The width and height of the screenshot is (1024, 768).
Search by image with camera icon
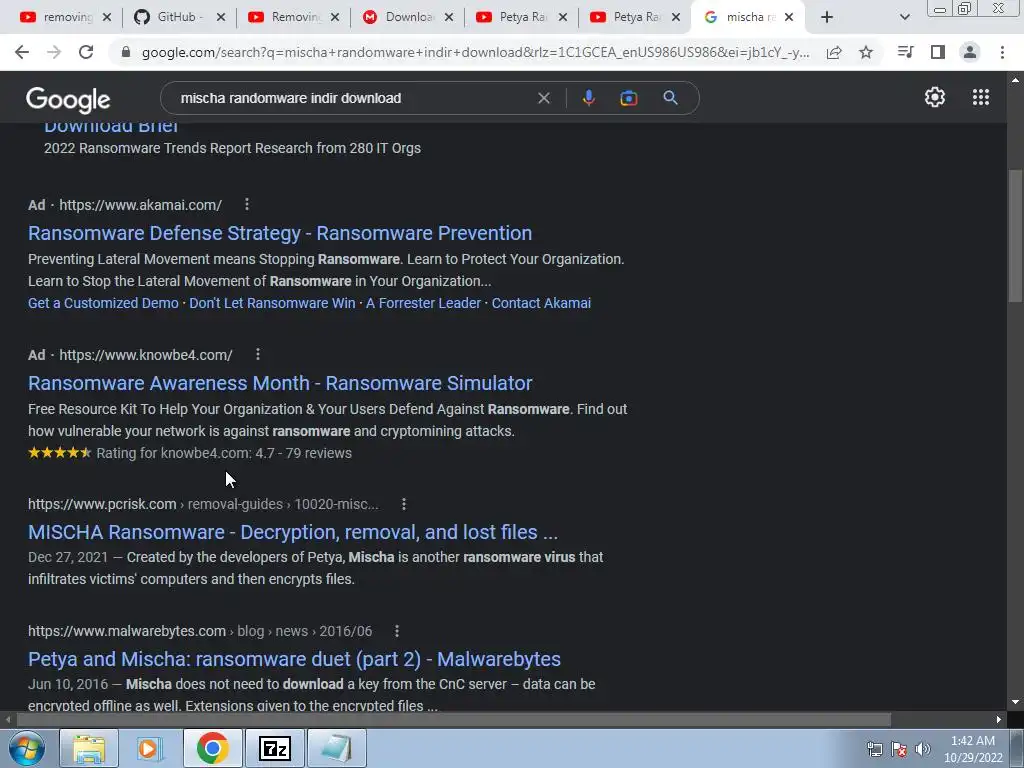(x=628, y=98)
